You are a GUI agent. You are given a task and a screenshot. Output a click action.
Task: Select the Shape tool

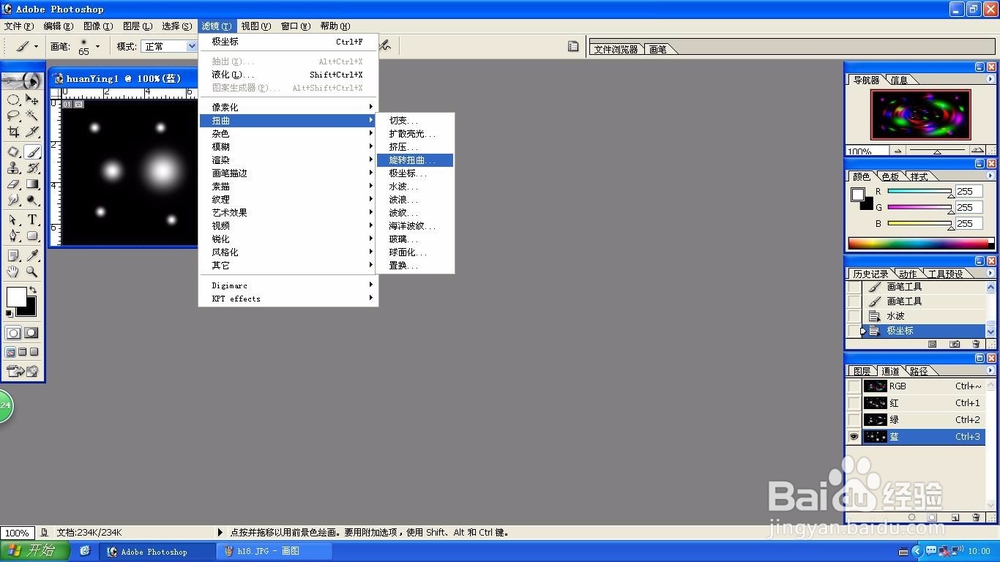point(32,236)
